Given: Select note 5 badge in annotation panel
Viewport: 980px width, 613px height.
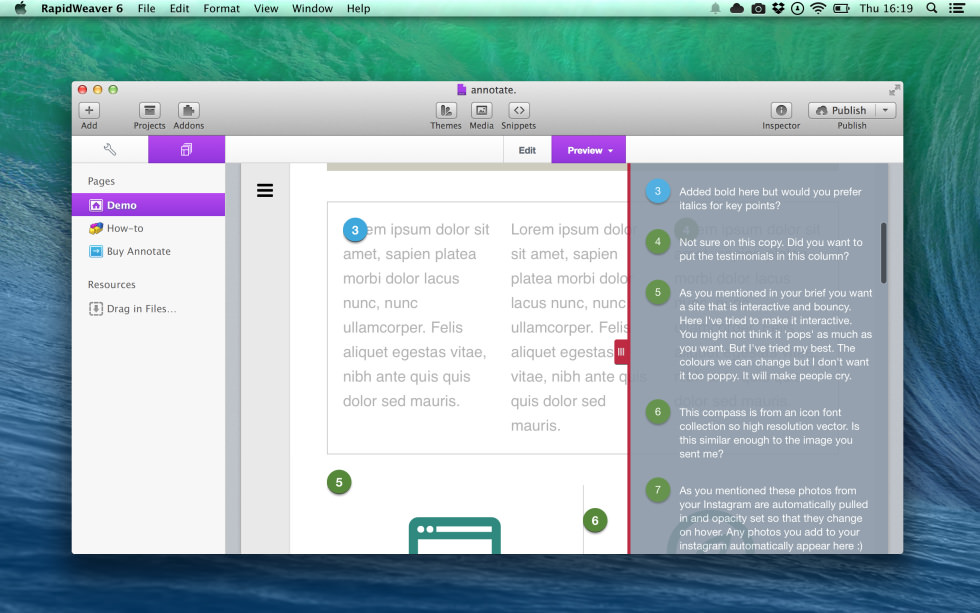Looking at the screenshot, I should (x=658, y=292).
